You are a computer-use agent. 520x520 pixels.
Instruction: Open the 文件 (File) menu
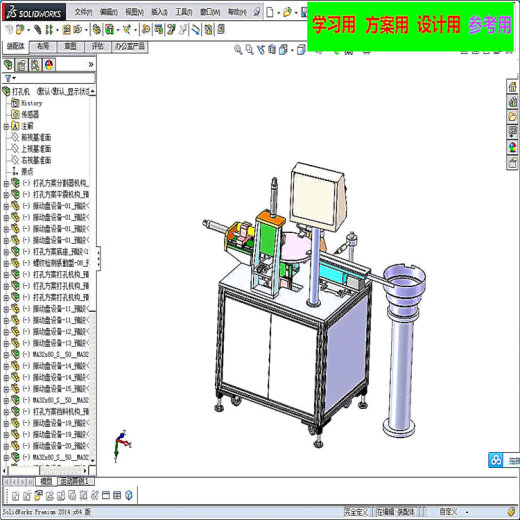[x=83, y=12]
